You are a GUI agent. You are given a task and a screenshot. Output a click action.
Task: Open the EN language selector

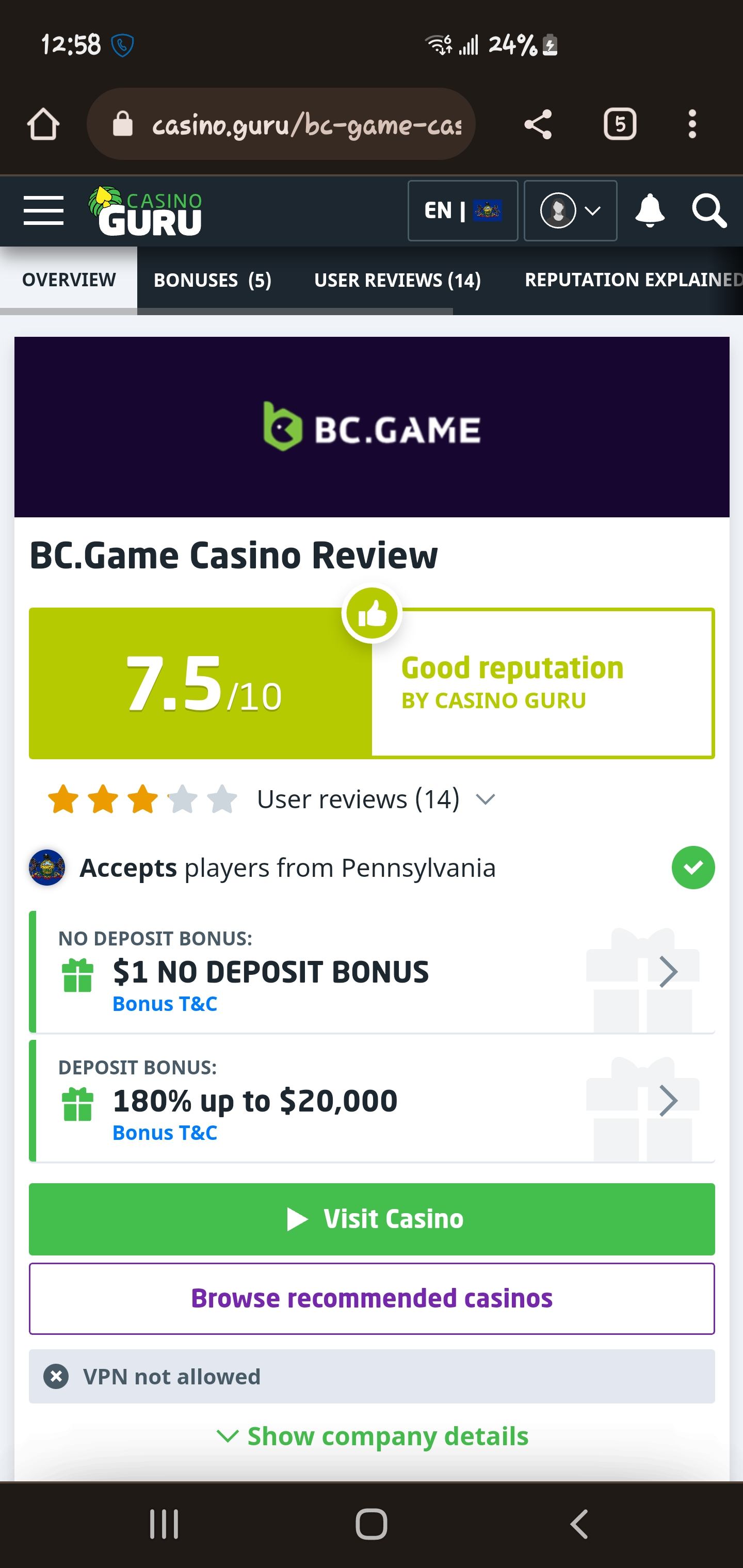462,210
